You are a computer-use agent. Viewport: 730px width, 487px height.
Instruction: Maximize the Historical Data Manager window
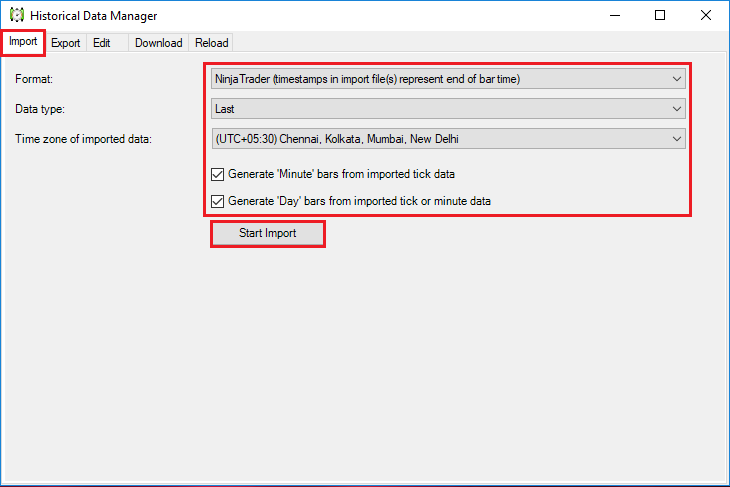coord(660,15)
